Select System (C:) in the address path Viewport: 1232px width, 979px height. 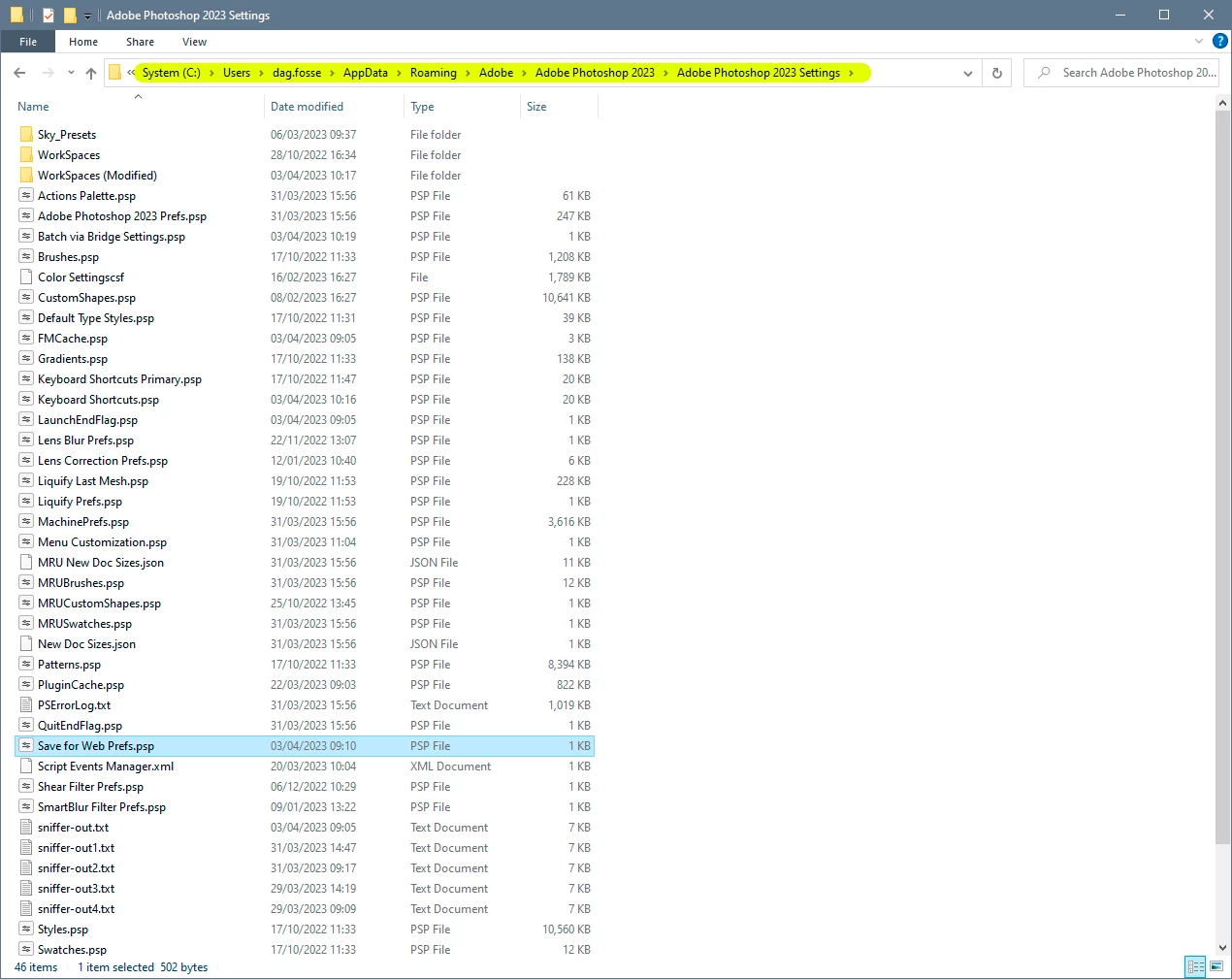[x=171, y=73]
